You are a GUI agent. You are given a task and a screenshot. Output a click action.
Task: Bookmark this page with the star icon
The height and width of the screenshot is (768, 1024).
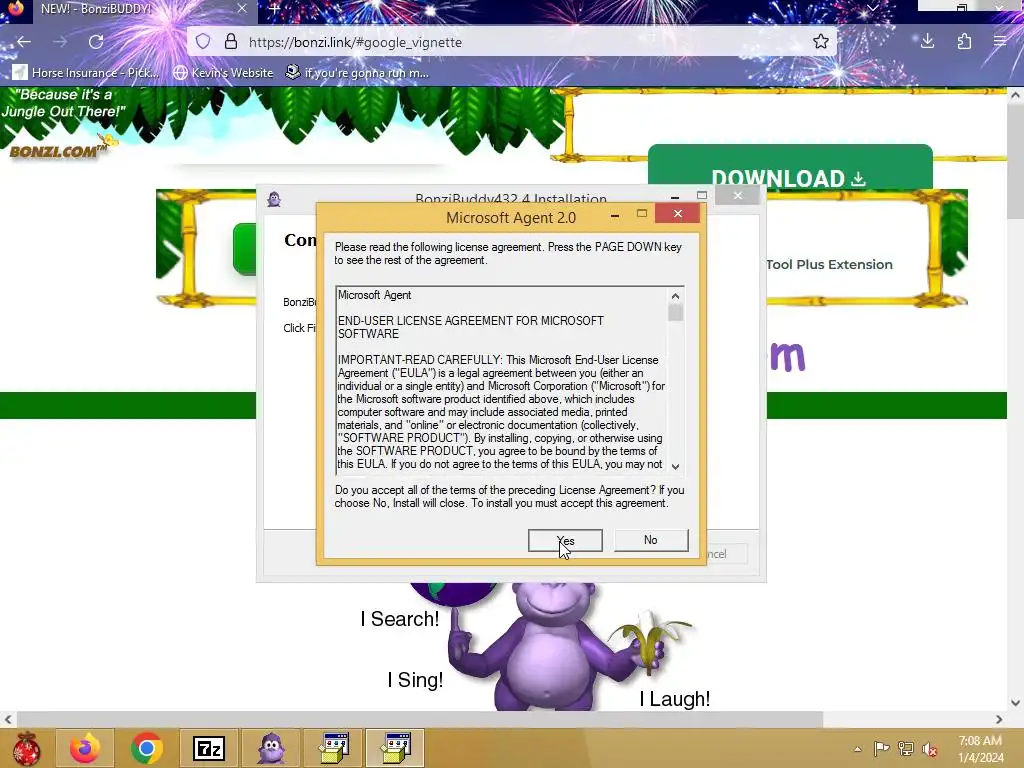821,42
